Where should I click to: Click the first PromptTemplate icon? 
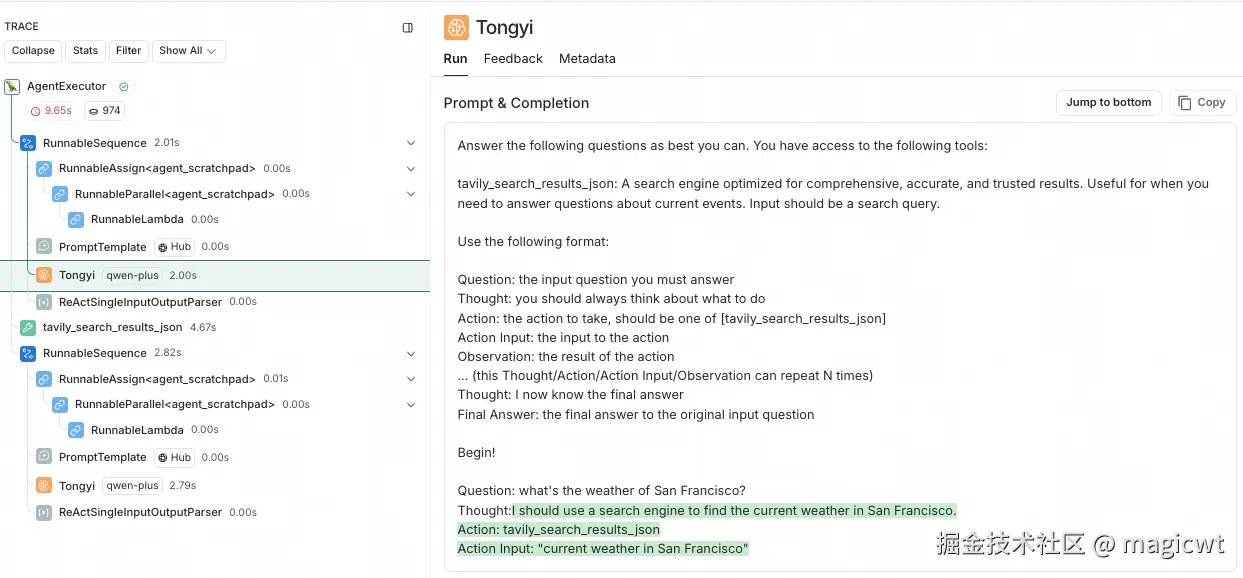point(44,246)
